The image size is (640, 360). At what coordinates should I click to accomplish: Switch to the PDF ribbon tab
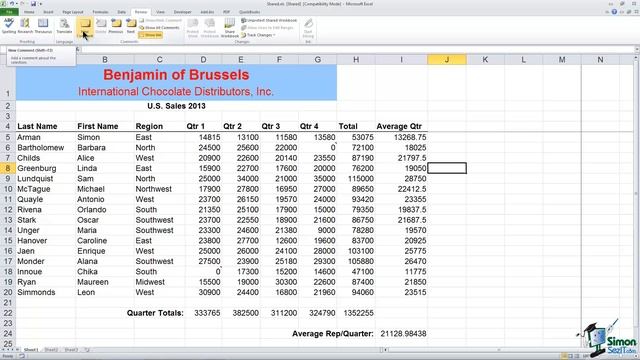click(226, 12)
